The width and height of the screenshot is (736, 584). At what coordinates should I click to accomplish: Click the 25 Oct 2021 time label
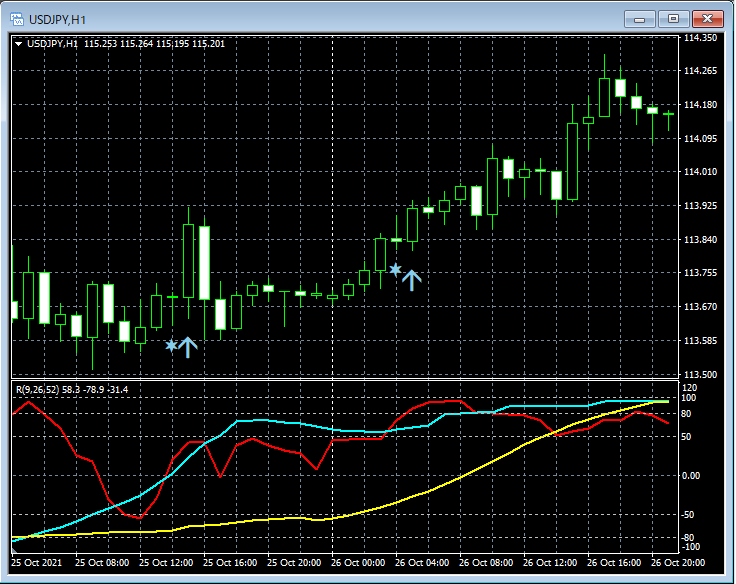click(37, 562)
